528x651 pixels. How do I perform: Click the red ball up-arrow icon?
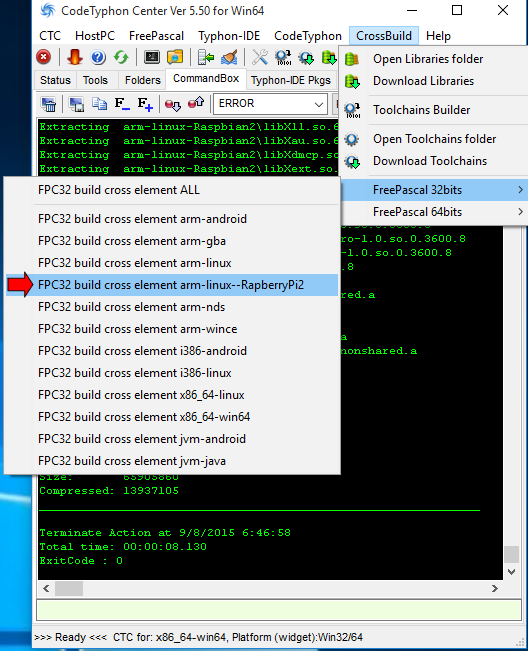(196, 103)
